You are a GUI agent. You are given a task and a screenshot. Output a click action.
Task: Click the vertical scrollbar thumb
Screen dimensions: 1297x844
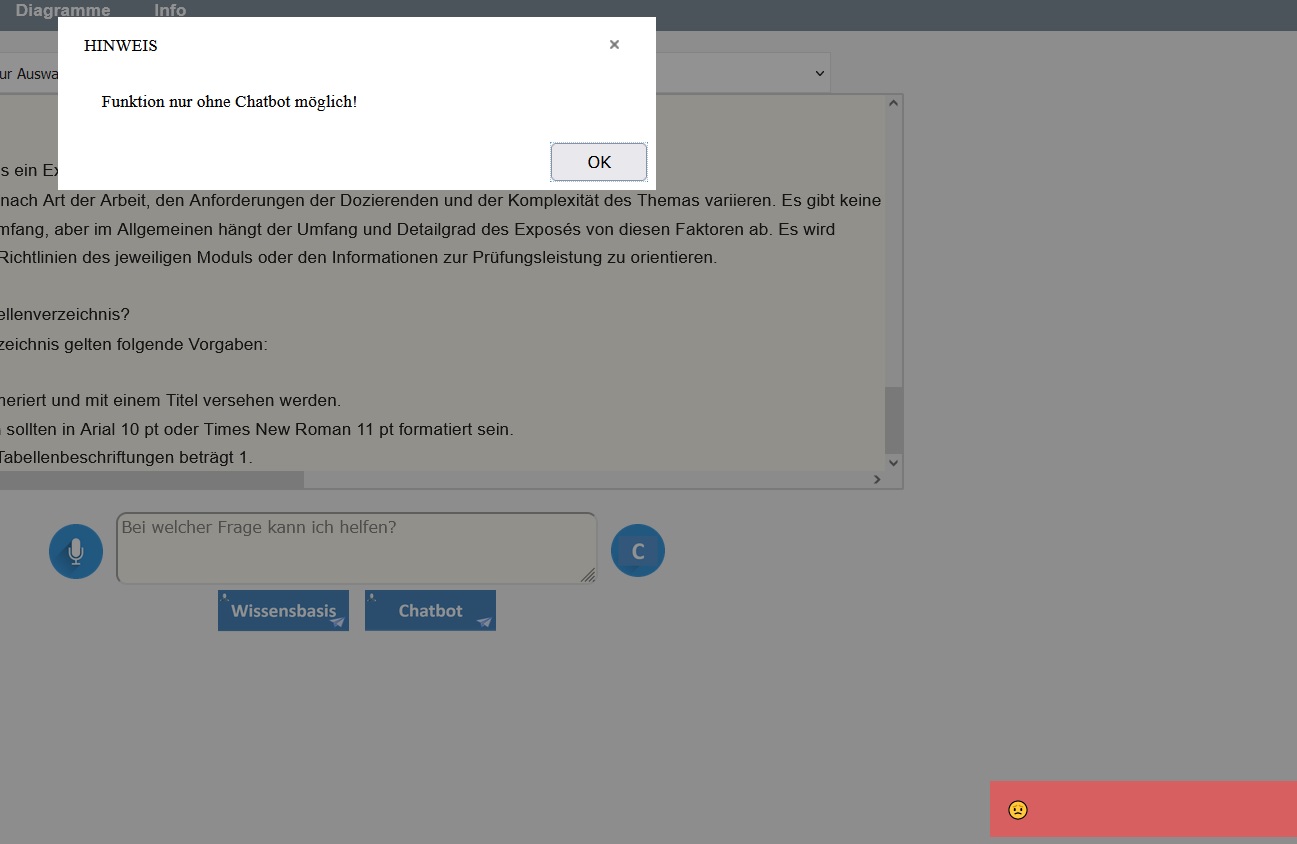click(894, 420)
